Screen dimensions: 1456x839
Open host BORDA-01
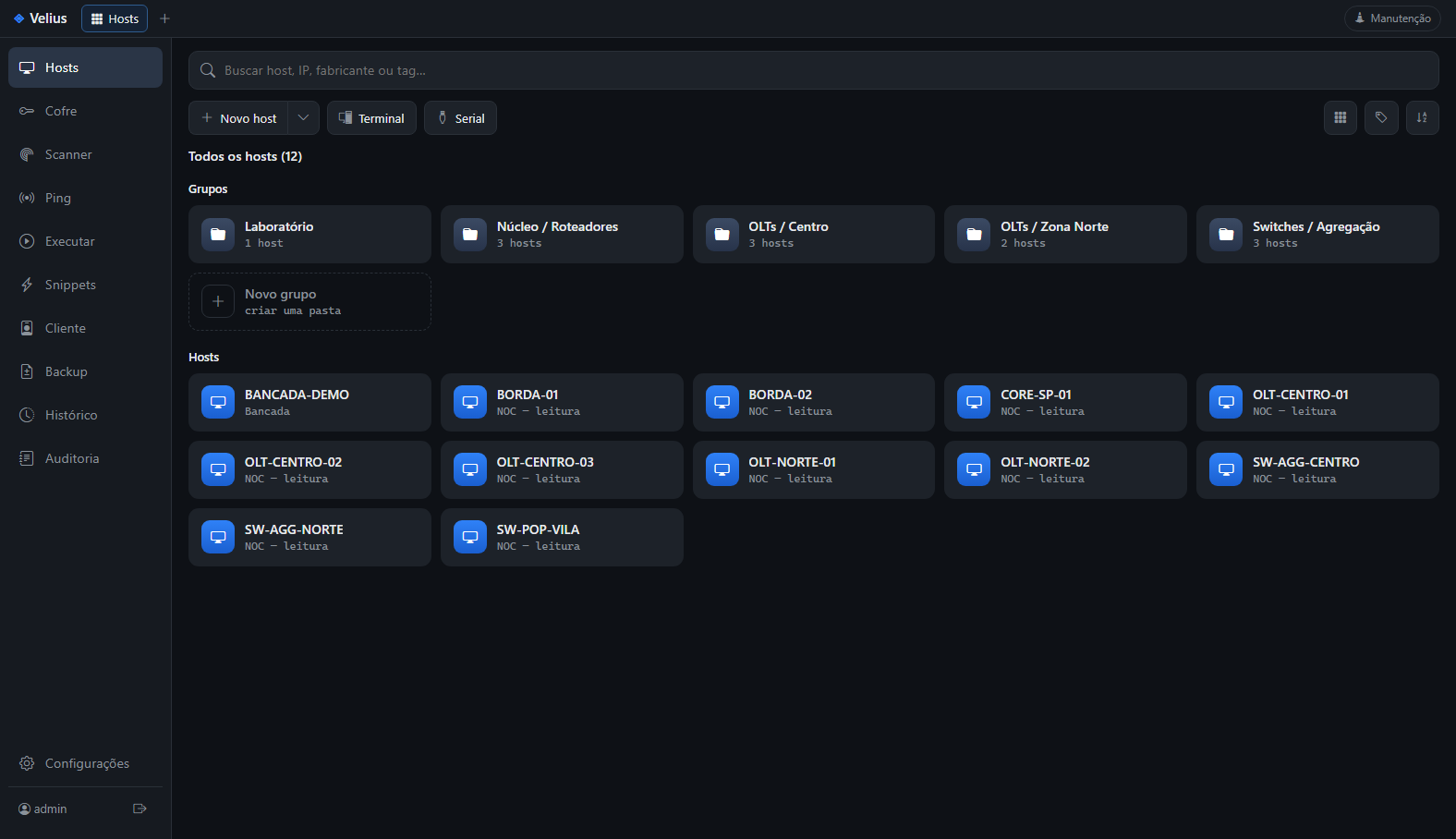[562, 402]
